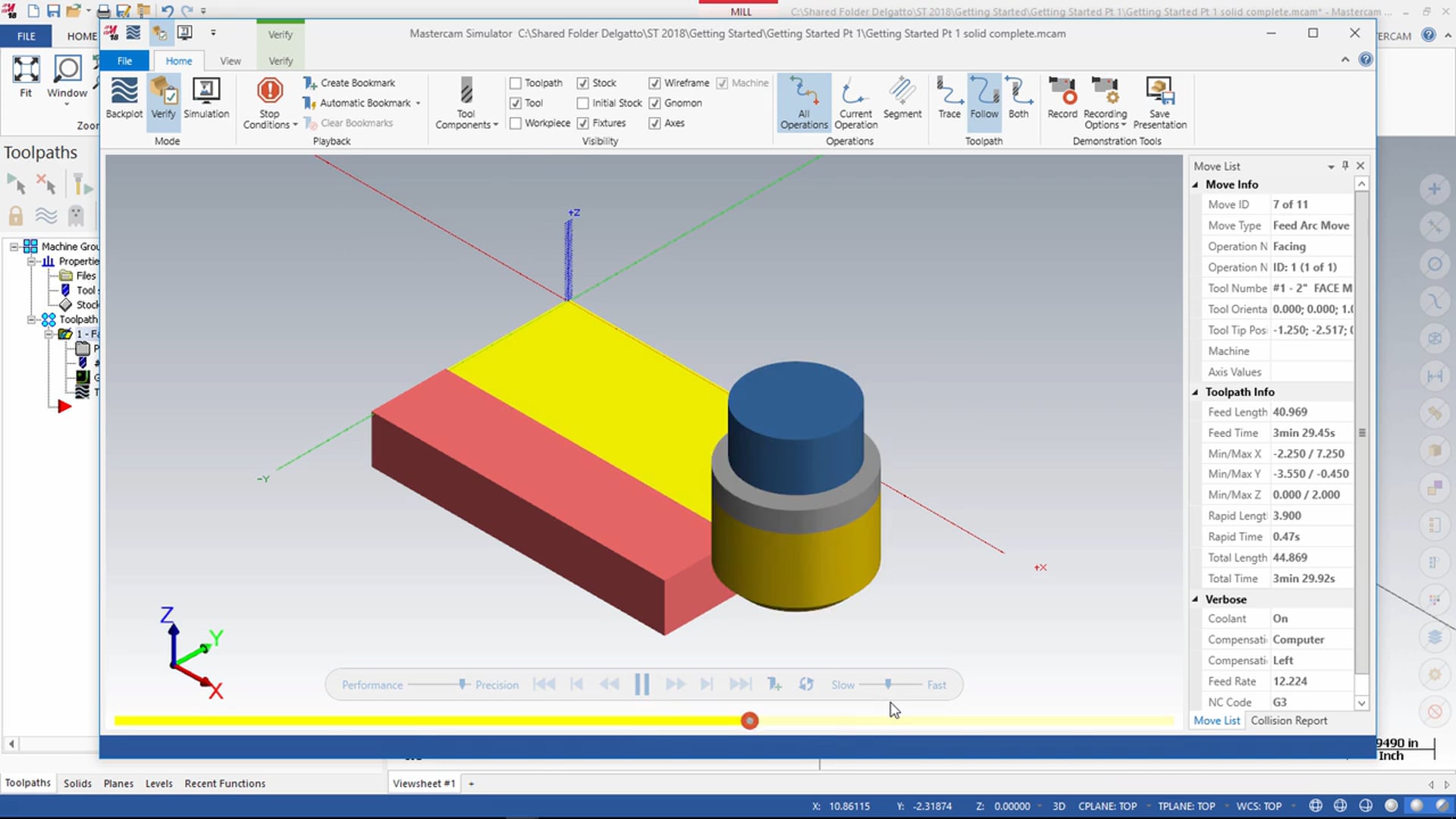Toggle the Stock visibility checkbox
1456x819 pixels.
(583, 82)
